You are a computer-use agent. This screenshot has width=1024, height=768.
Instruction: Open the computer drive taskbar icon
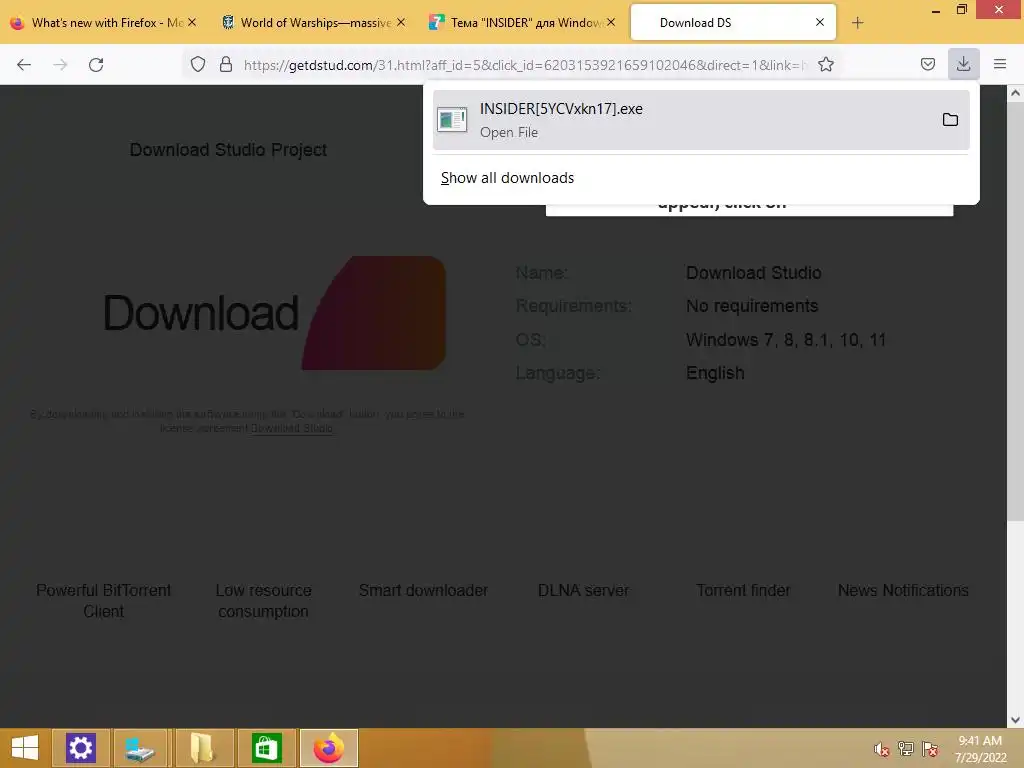point(140,748)
